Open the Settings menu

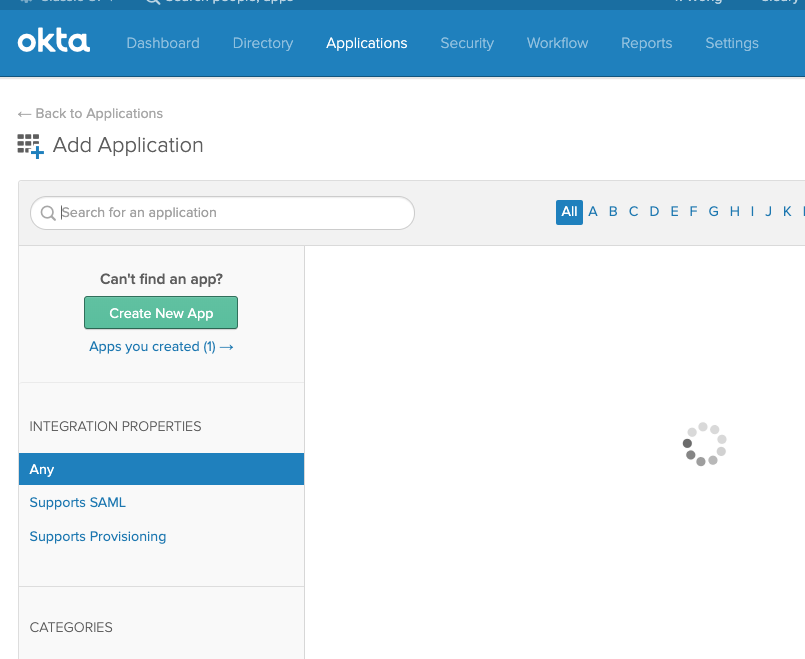(x=732, y=43)
